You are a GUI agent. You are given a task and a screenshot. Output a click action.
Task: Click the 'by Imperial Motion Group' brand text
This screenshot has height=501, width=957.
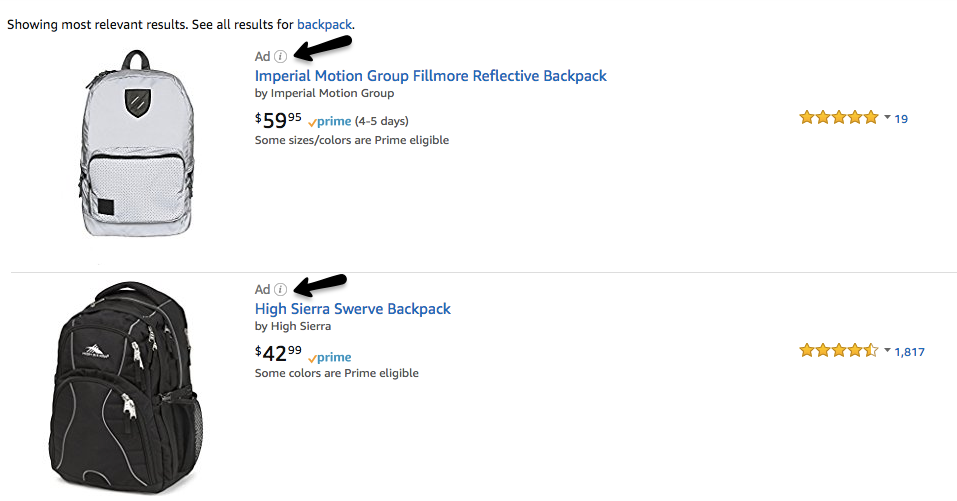click(324, 94)
